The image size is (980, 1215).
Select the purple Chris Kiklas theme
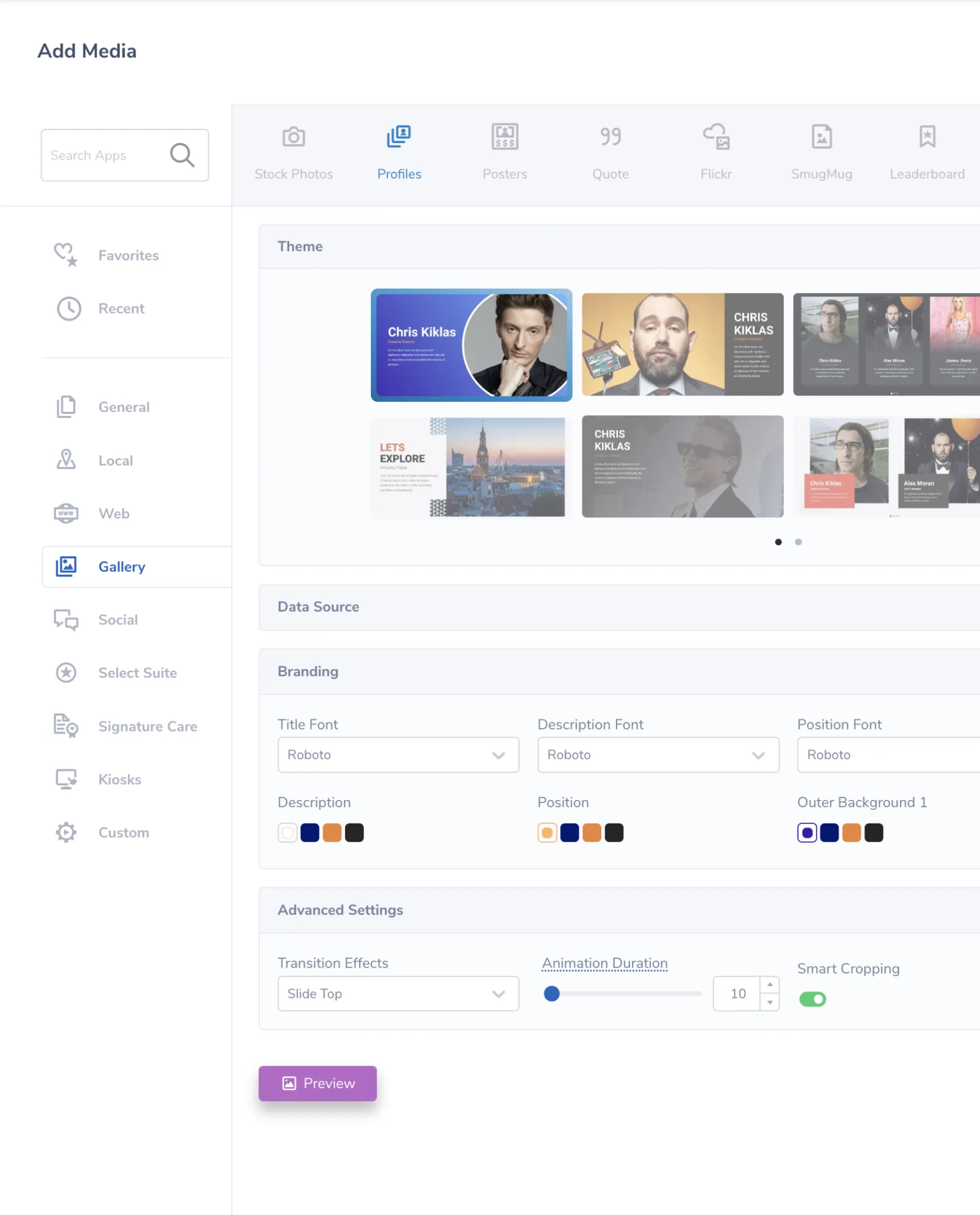[471, 345]
